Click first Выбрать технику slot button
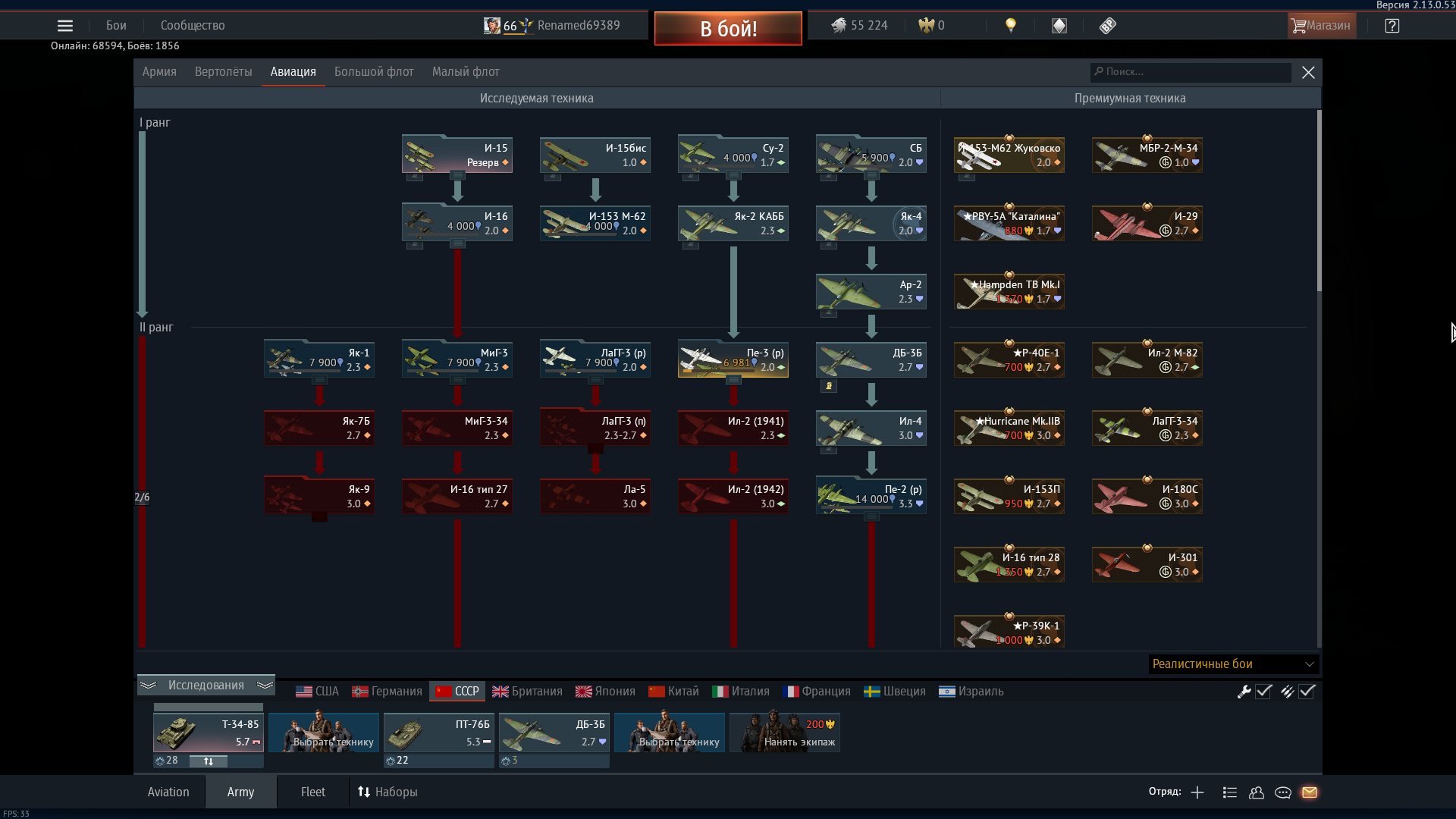 324,733
